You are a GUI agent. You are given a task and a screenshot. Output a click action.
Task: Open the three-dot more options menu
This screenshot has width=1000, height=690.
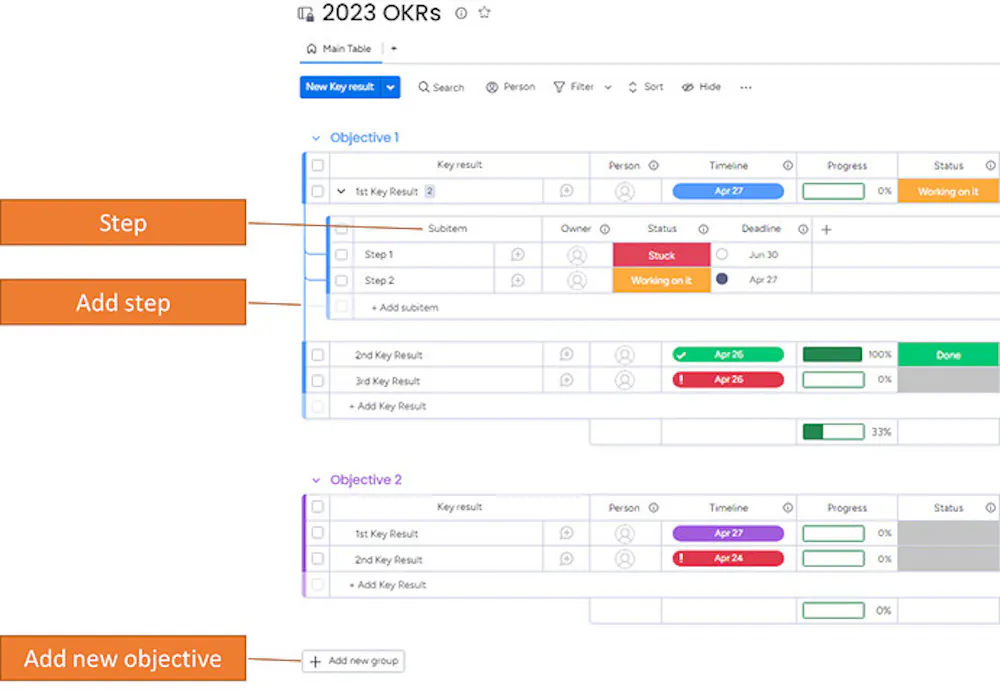[x=746, y=87]
